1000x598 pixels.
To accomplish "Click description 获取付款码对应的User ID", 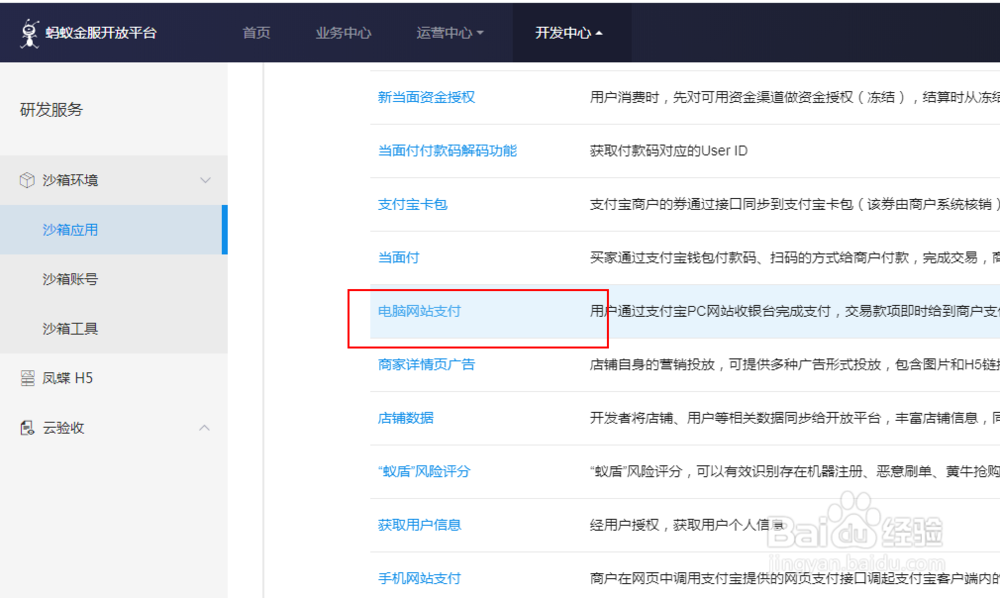I will [x=668, y=150].
